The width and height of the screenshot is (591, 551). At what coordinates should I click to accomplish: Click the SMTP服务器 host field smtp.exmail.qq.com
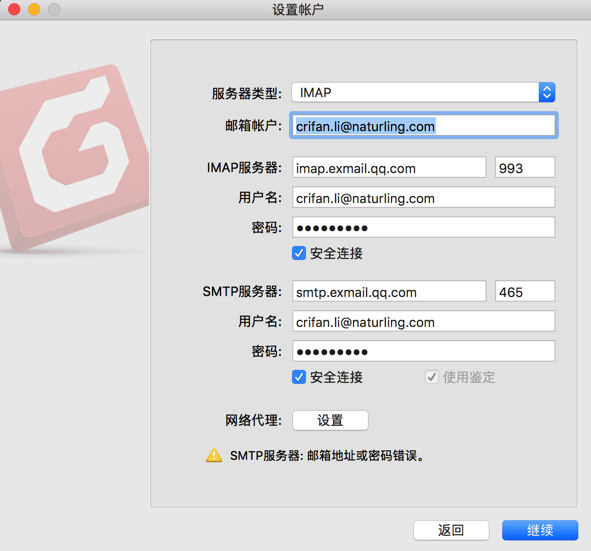[389, 291]
